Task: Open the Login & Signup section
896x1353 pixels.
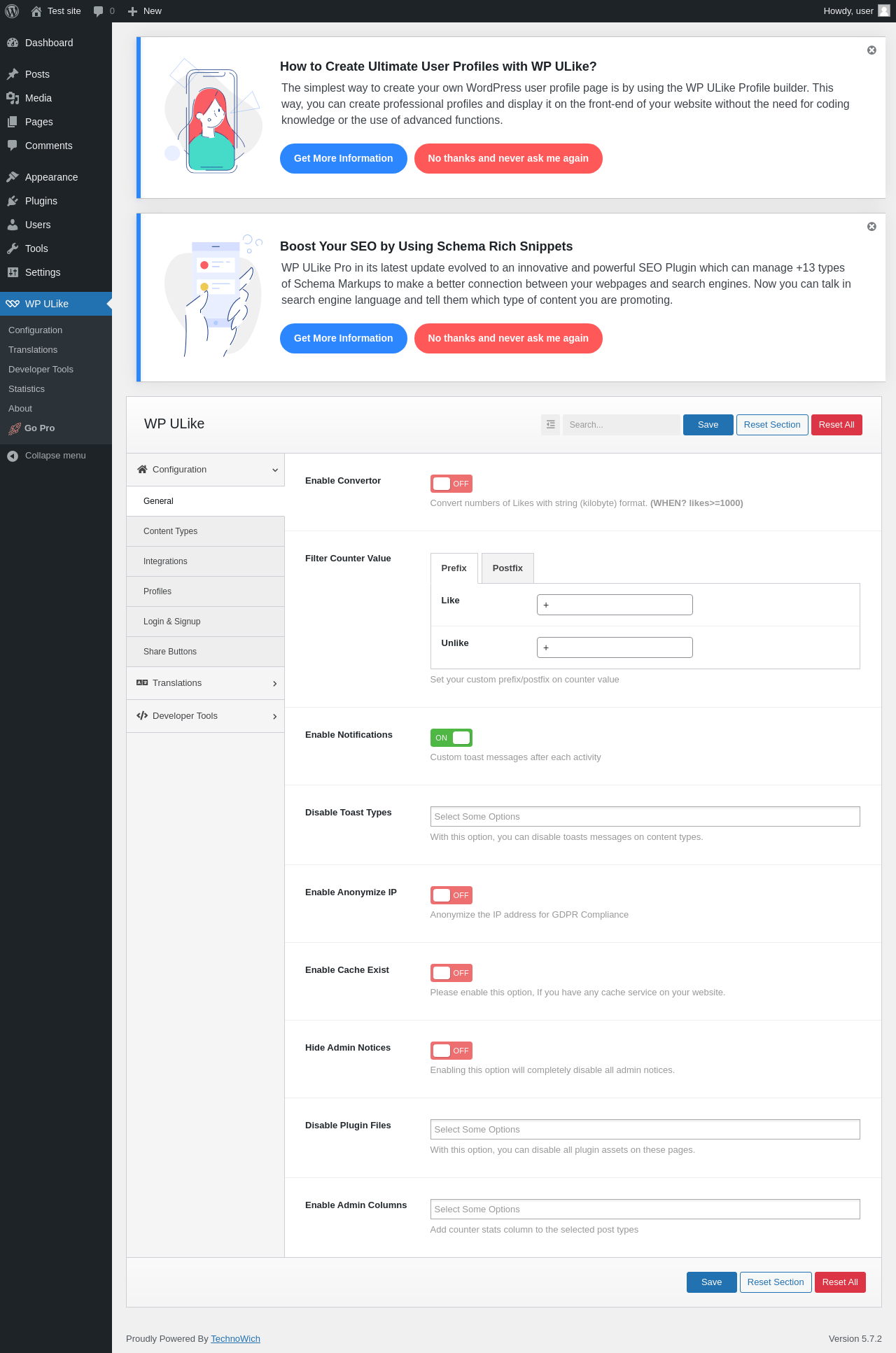Action: click(206, 622)
